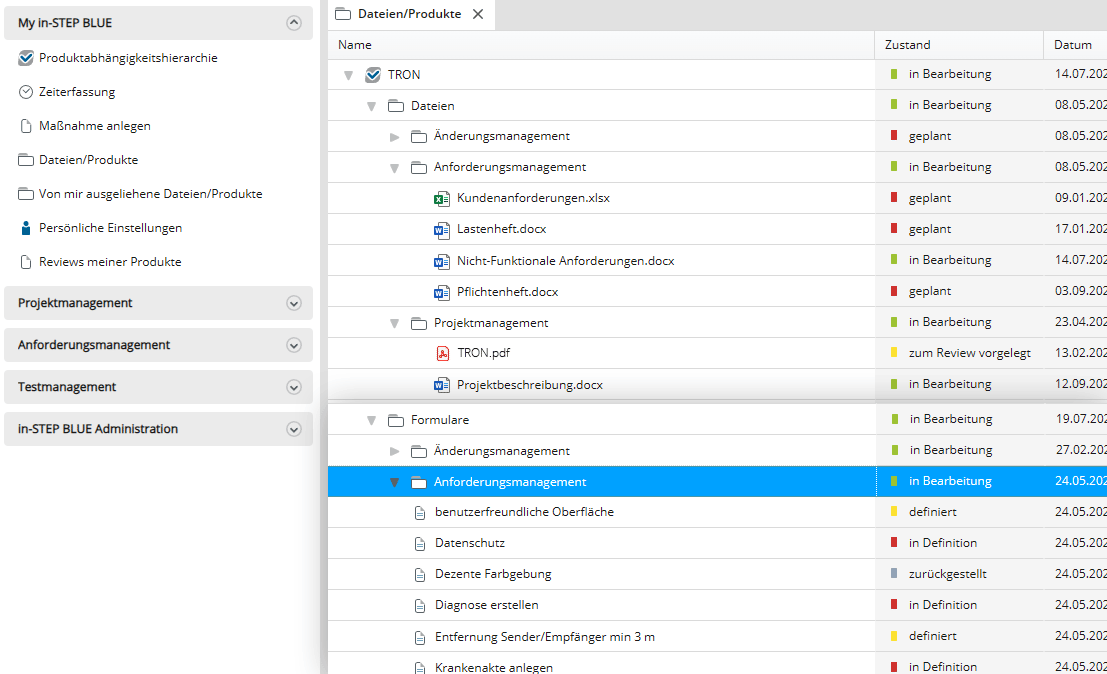Click the Word icon beside Lastenheft.docx
This screenshot has width=1107, height=674.
(x=441, y=229)
